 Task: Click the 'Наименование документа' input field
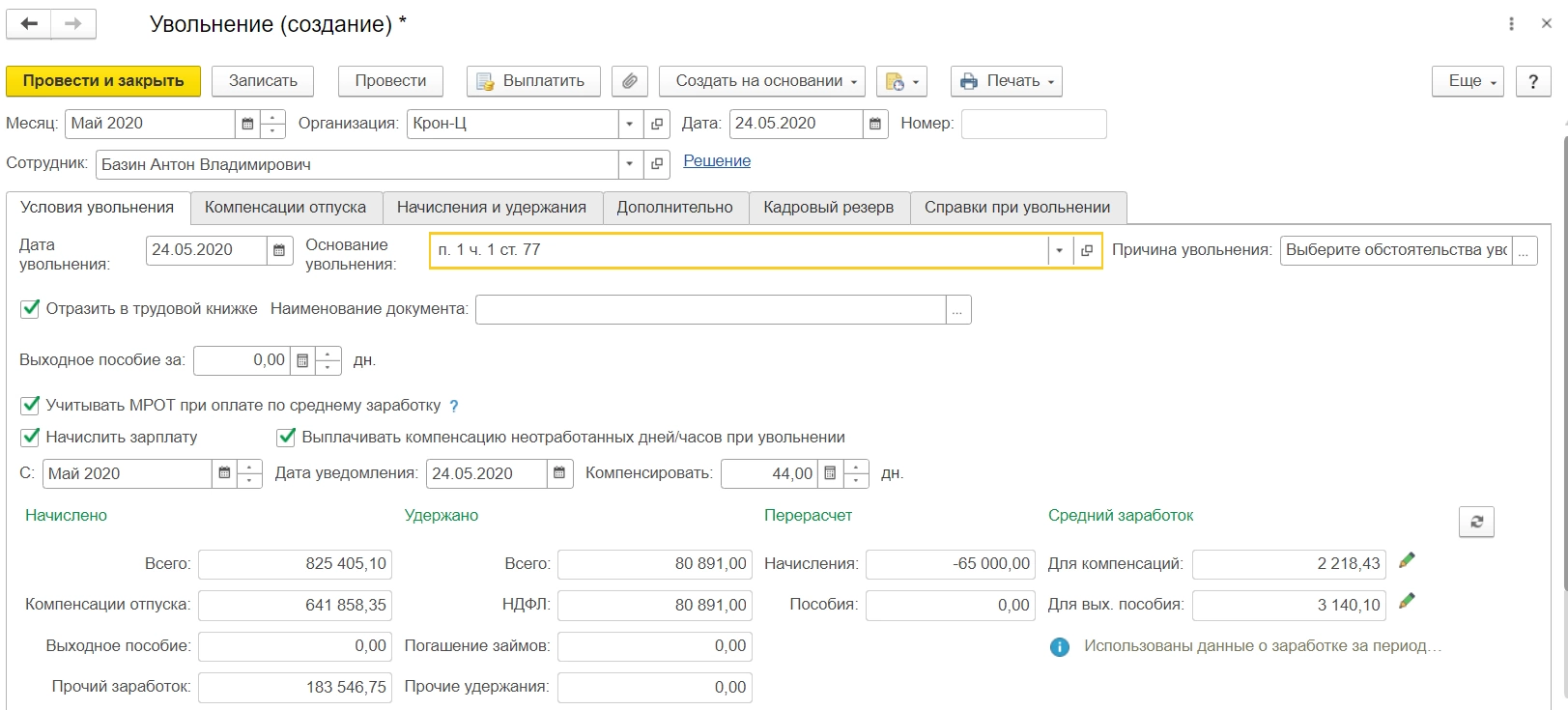(710, 309)
